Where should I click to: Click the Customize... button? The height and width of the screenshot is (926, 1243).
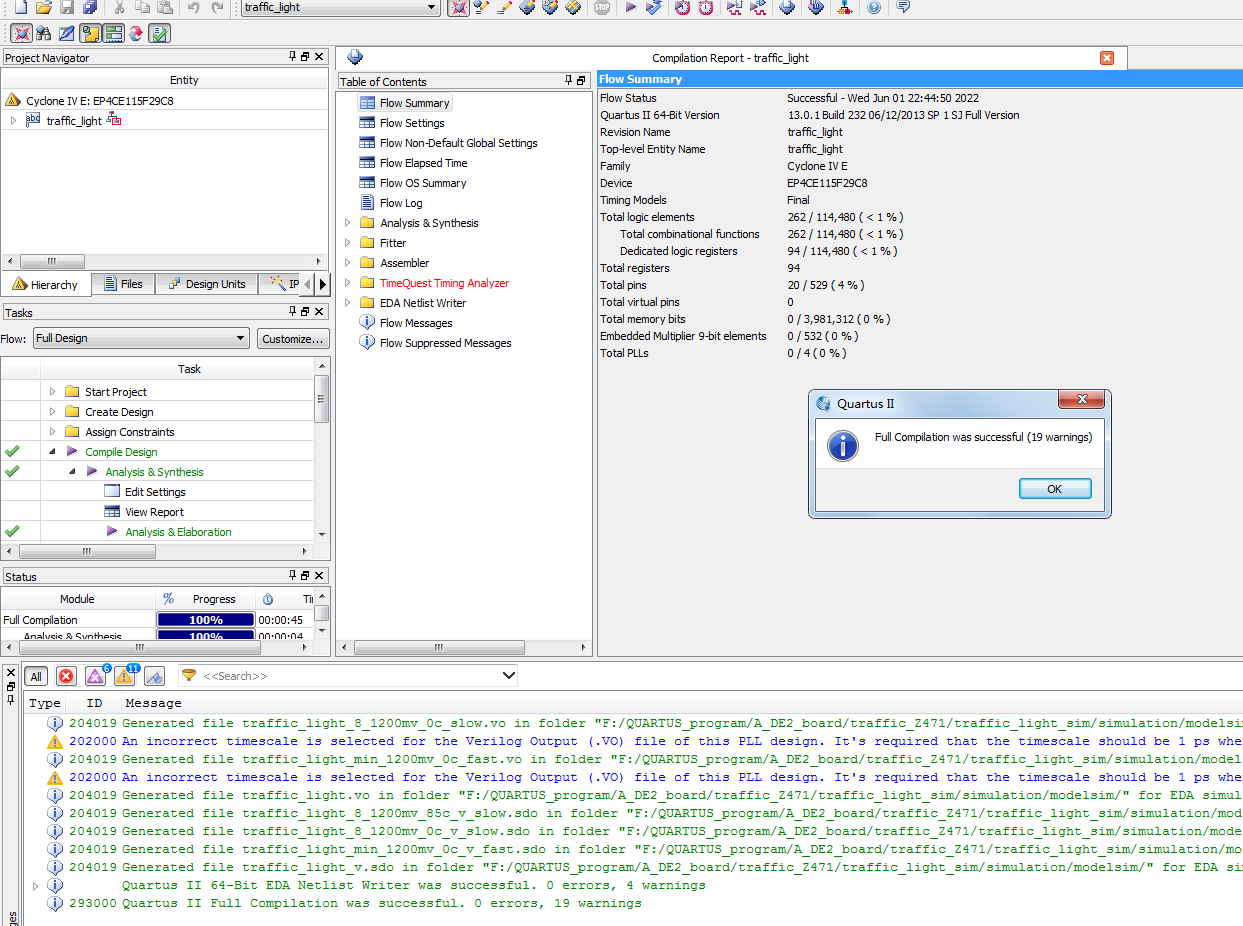(293, 338)
